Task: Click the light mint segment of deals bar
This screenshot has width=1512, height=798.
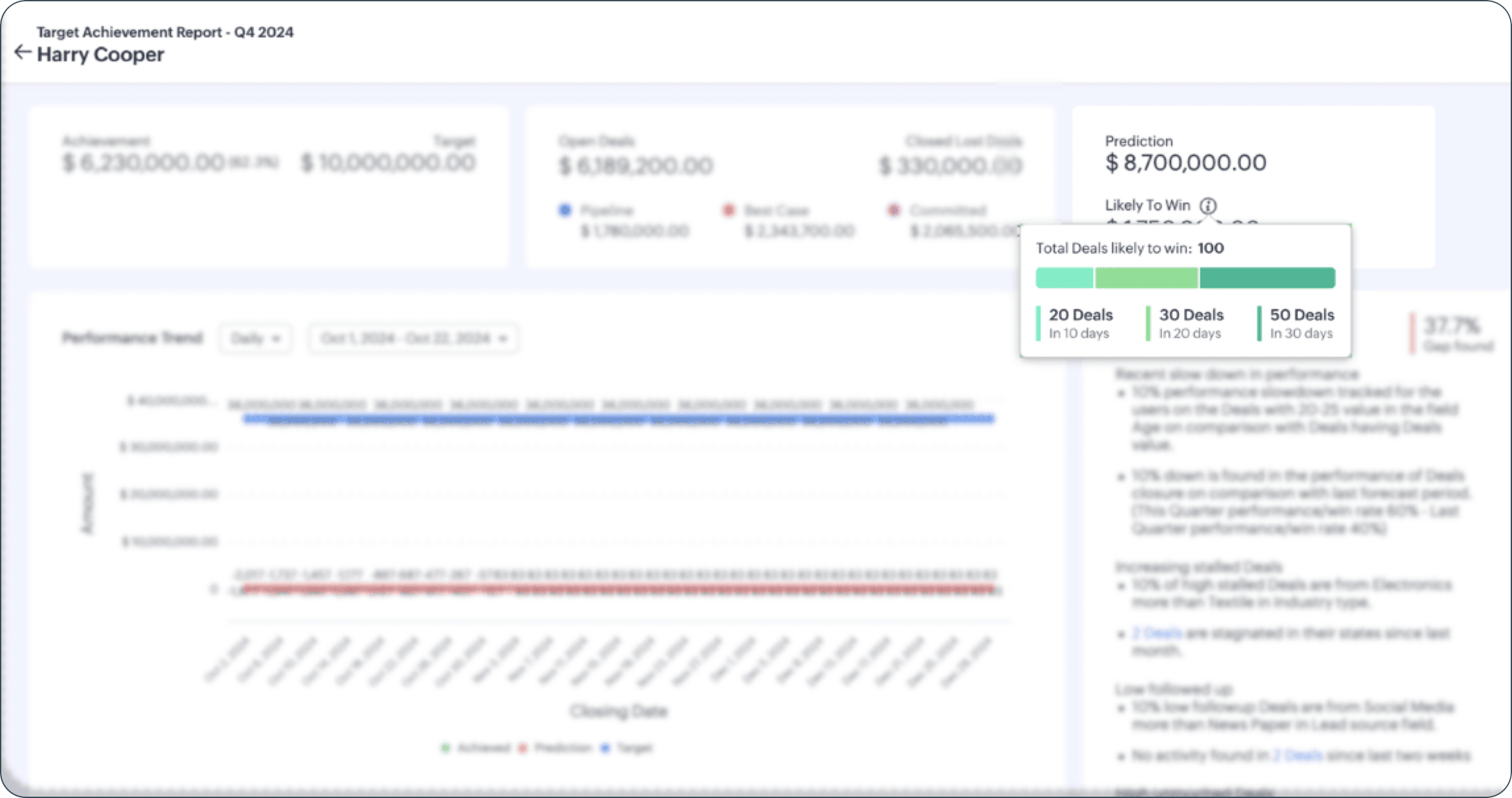Action: [1064, 278]
